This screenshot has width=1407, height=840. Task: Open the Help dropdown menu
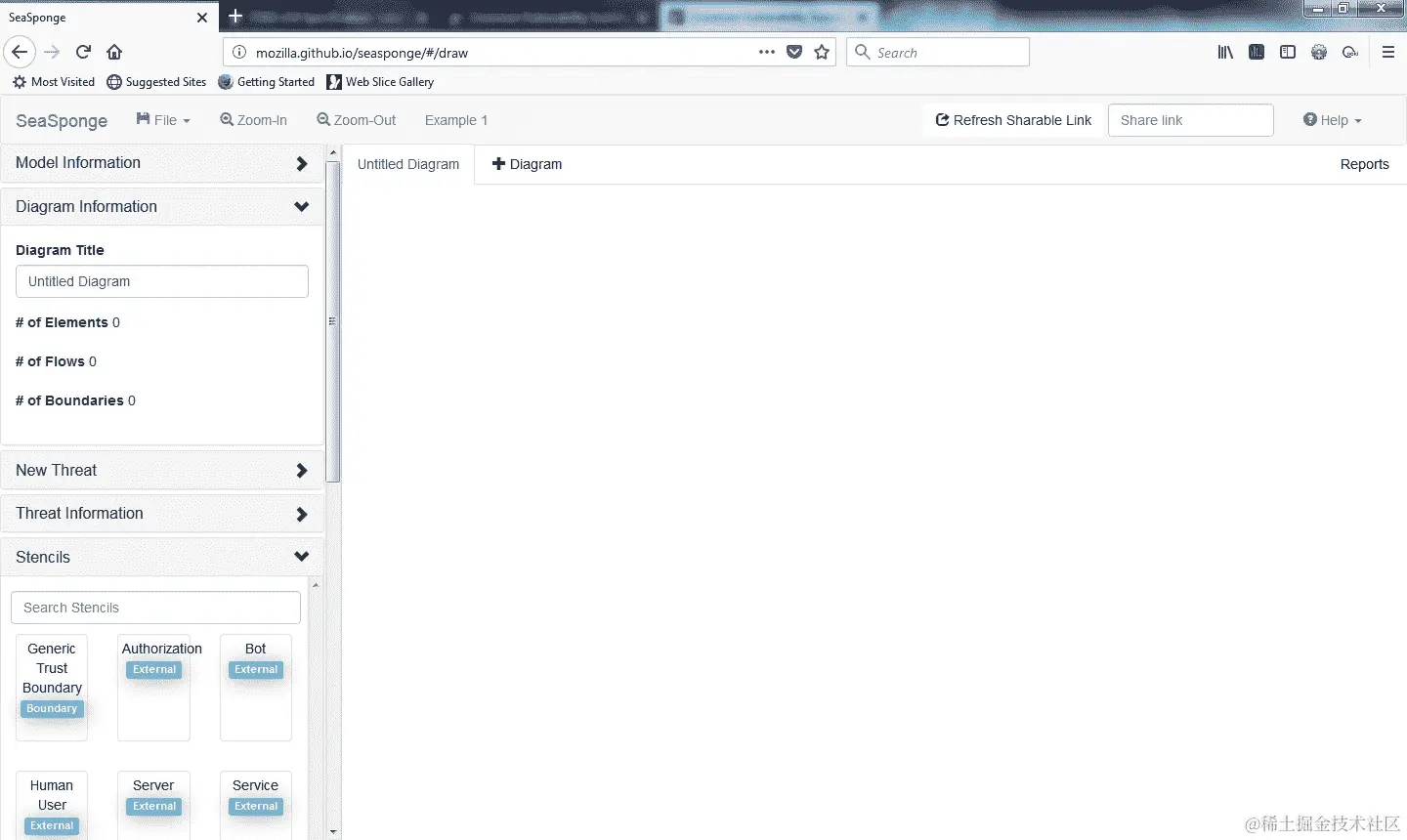[1332, 120]
